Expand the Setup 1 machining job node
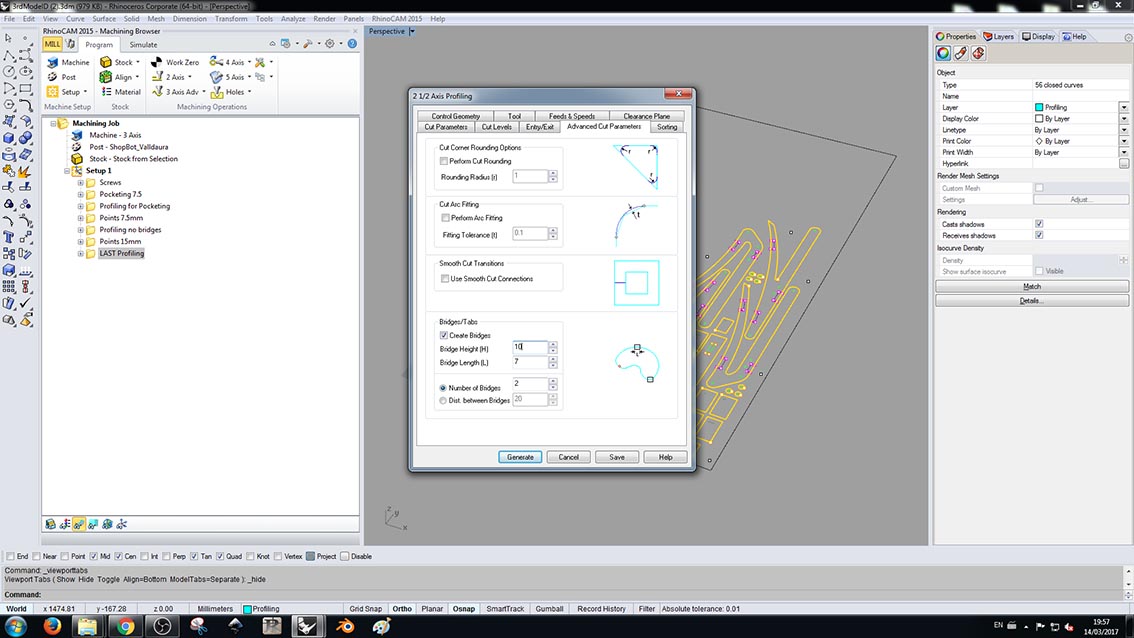 click(65, 170)
